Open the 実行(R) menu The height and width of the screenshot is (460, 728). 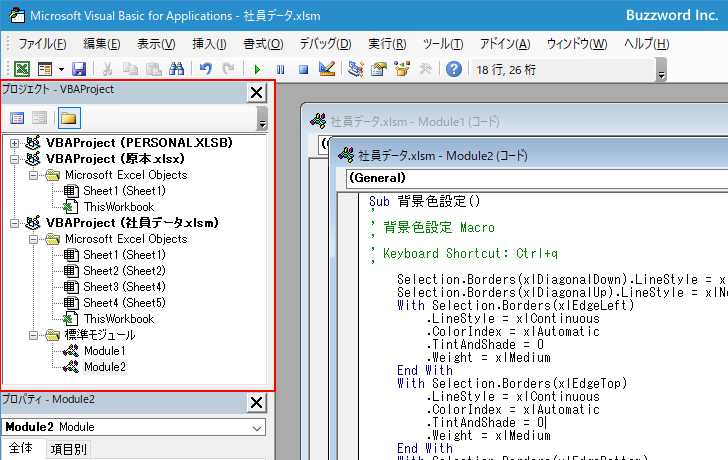(387, 44)
